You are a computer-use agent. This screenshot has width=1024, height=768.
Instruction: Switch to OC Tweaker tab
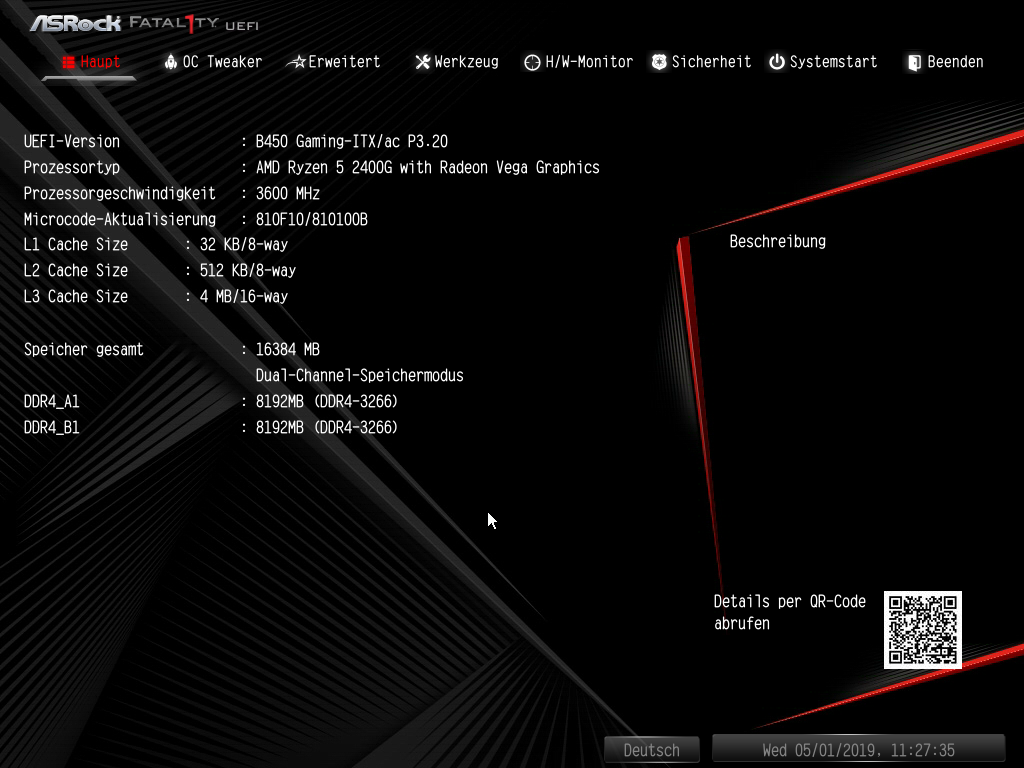tap(213, 62)
